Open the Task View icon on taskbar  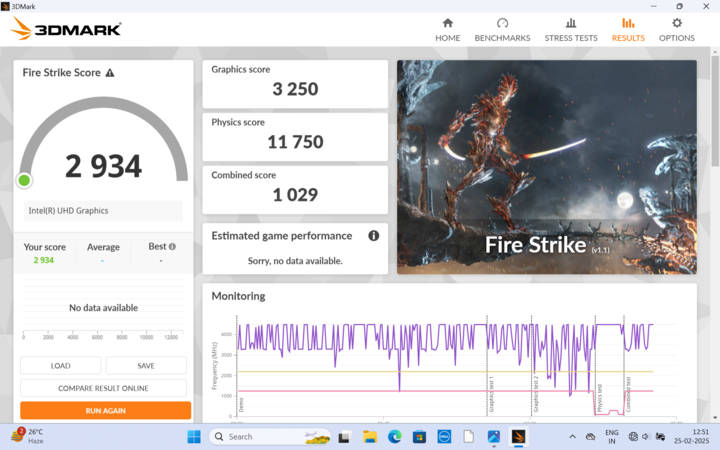click(x=344, y=437)
